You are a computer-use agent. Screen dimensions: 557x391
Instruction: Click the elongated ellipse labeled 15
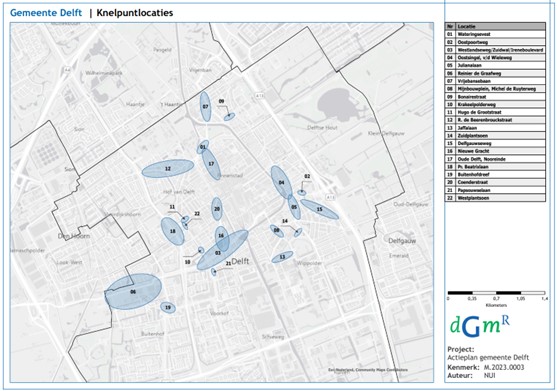(319, 209)
